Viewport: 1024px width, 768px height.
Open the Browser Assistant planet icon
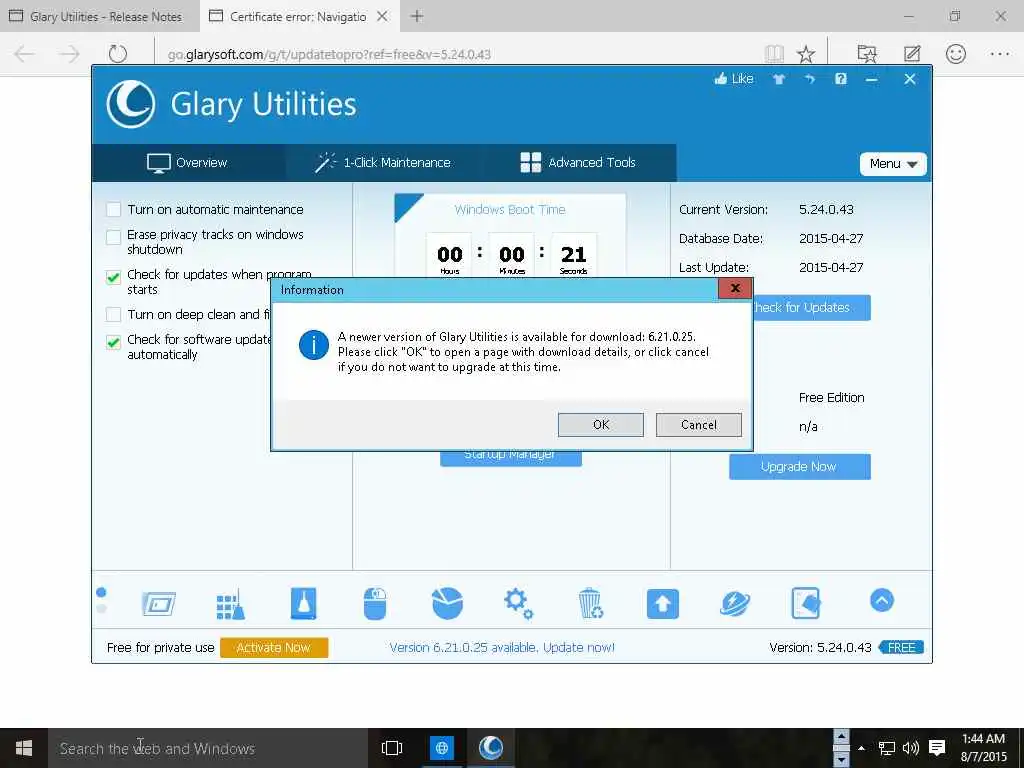coord(735,603)
